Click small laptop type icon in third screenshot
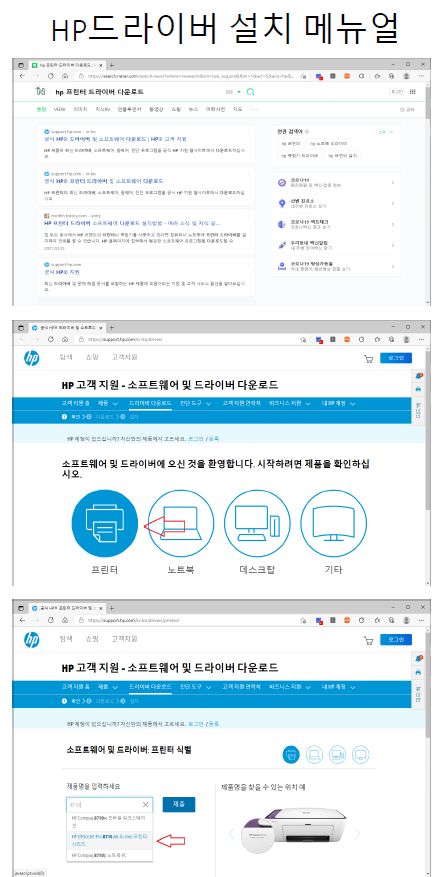The height and width of the screenshot is (877, 443). coord(314,755)
